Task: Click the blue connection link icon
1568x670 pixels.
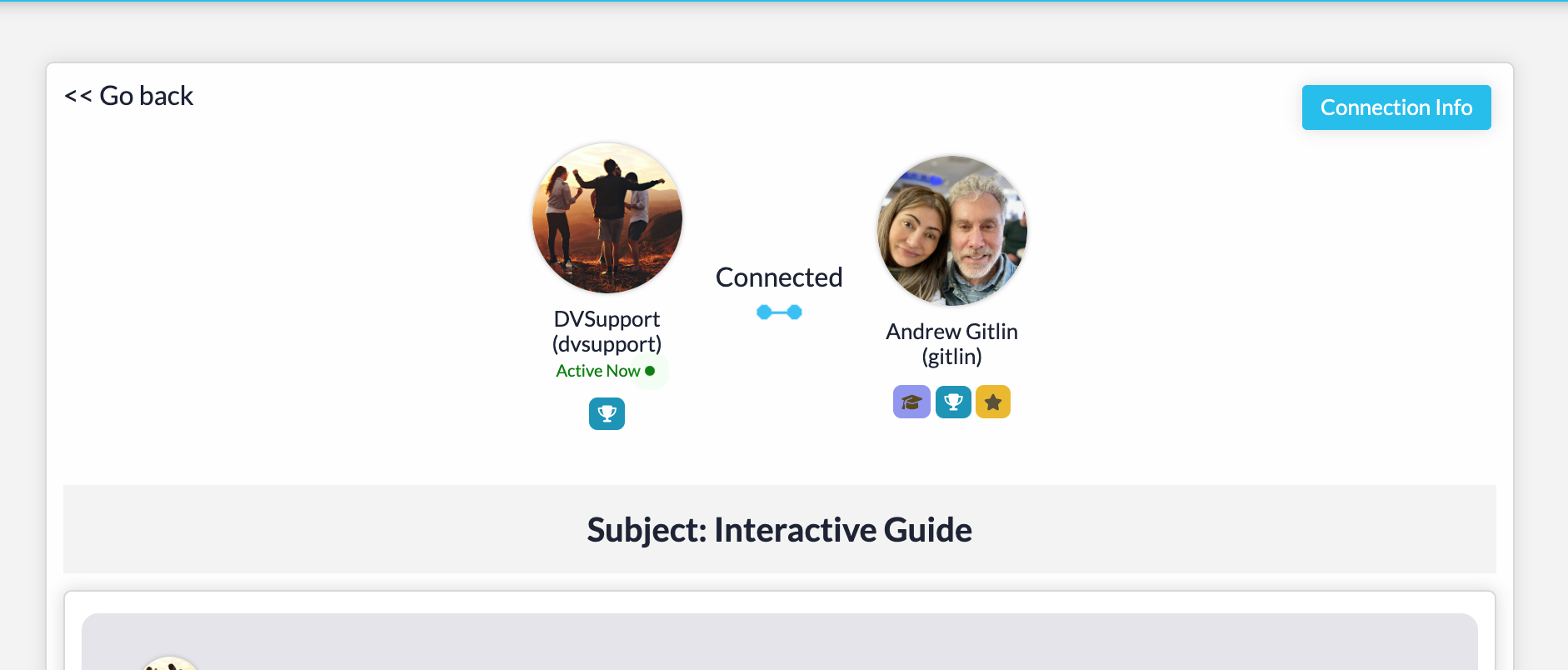Action: pos(779,312)
